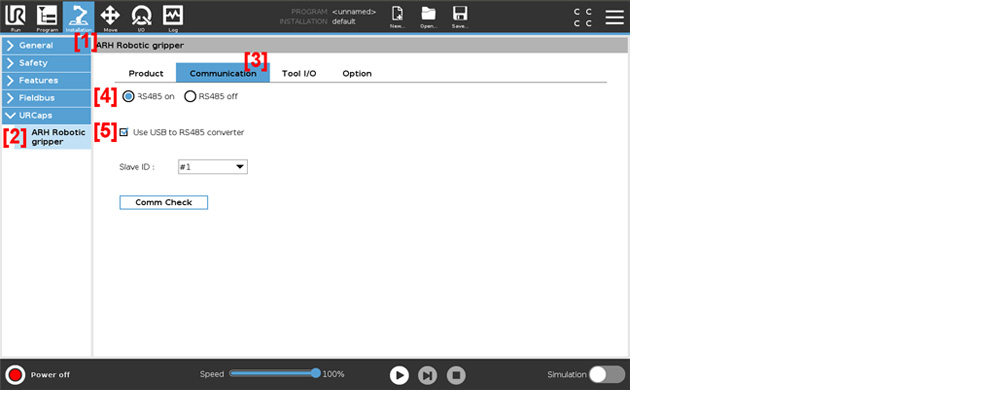
Task: Click the Comm Check button
Action: coord(164,202)
